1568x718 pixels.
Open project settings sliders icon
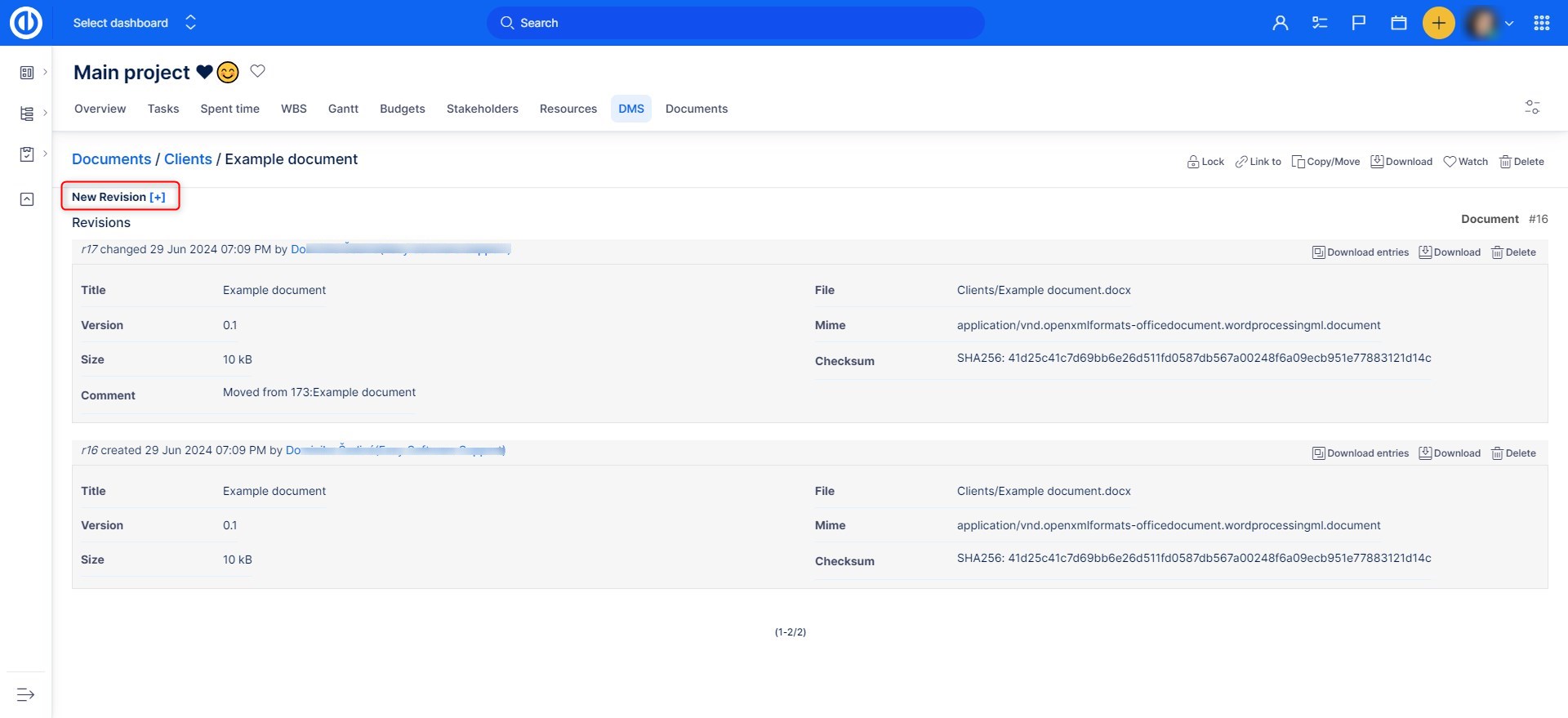pyautogui.click(x=1532, y=107)
